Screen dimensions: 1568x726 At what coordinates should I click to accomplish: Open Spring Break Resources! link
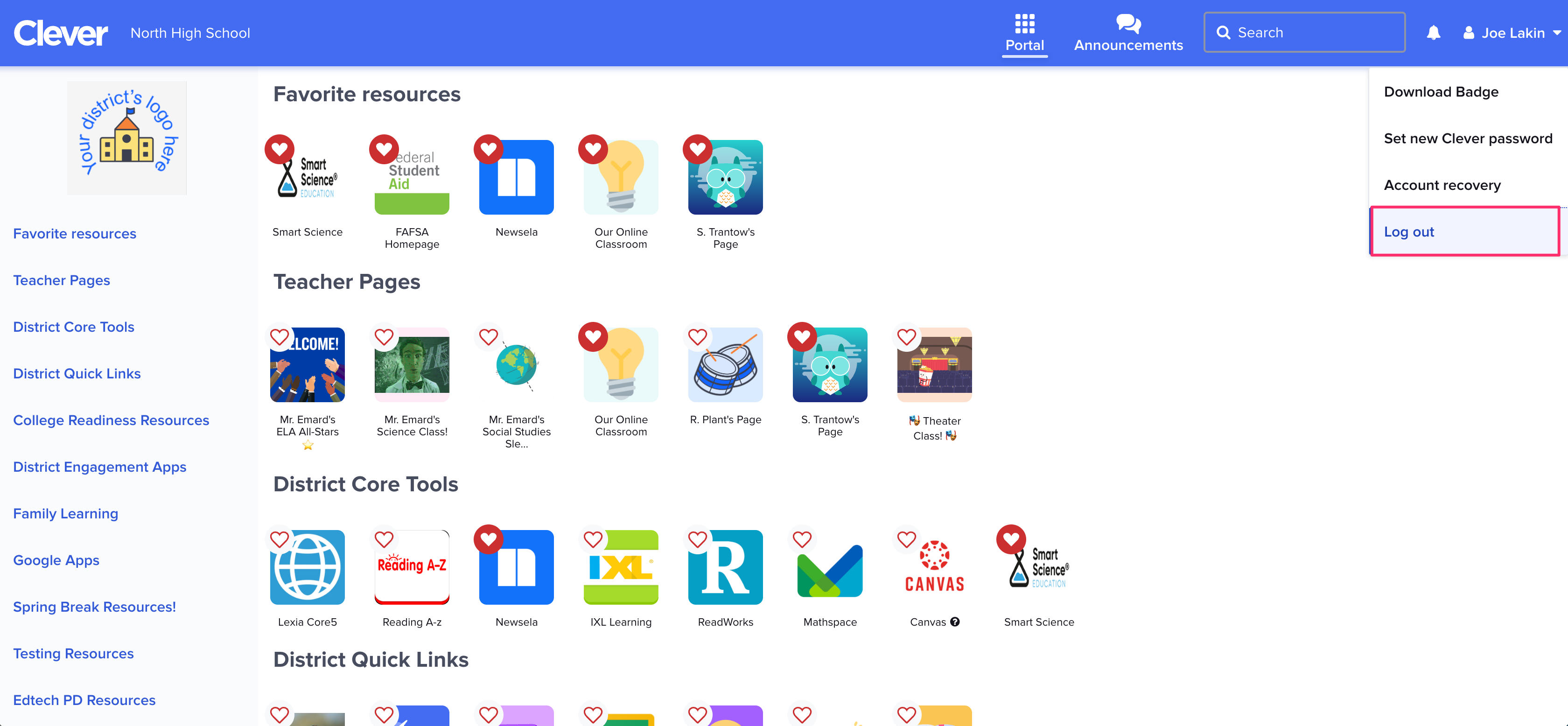(x=94, y=607)
